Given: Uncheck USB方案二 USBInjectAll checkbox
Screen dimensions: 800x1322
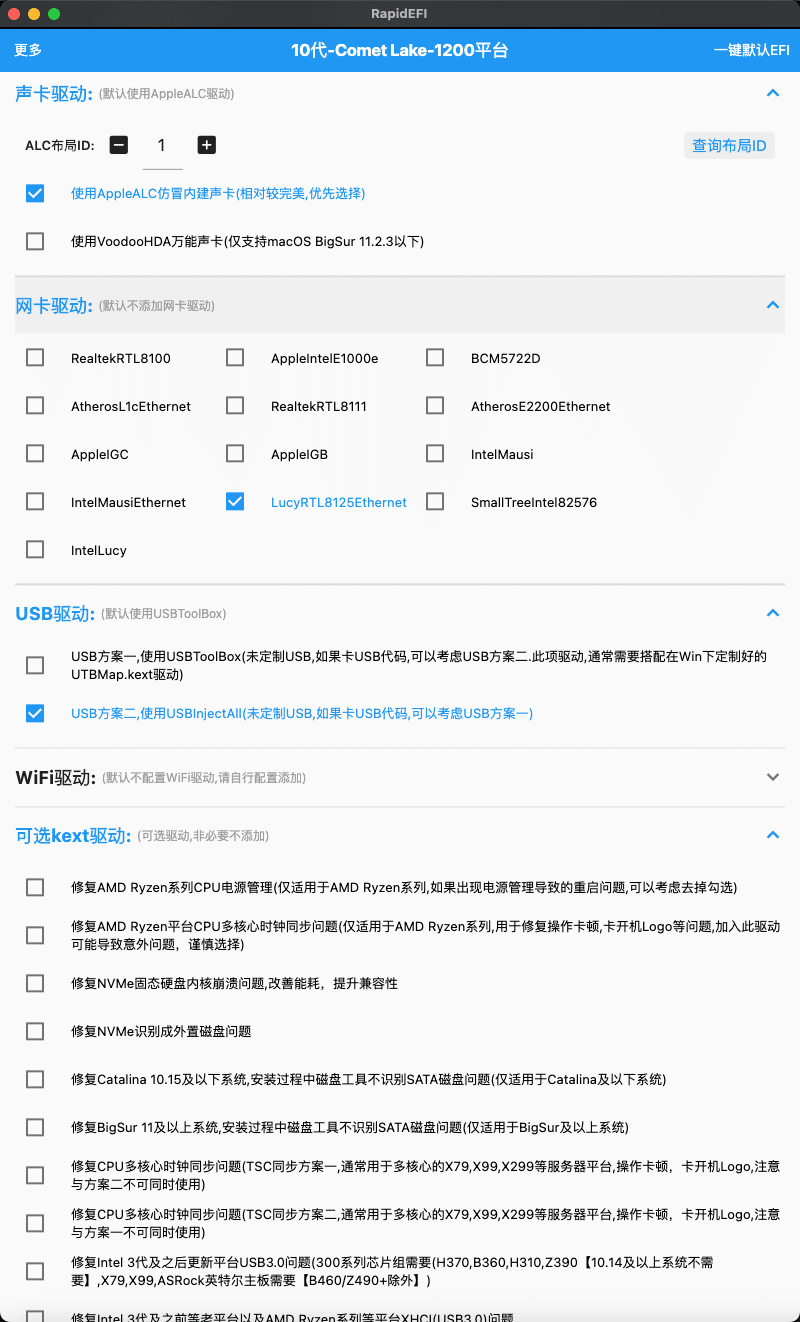Looking at the screenshot, I should click(35, 713).
